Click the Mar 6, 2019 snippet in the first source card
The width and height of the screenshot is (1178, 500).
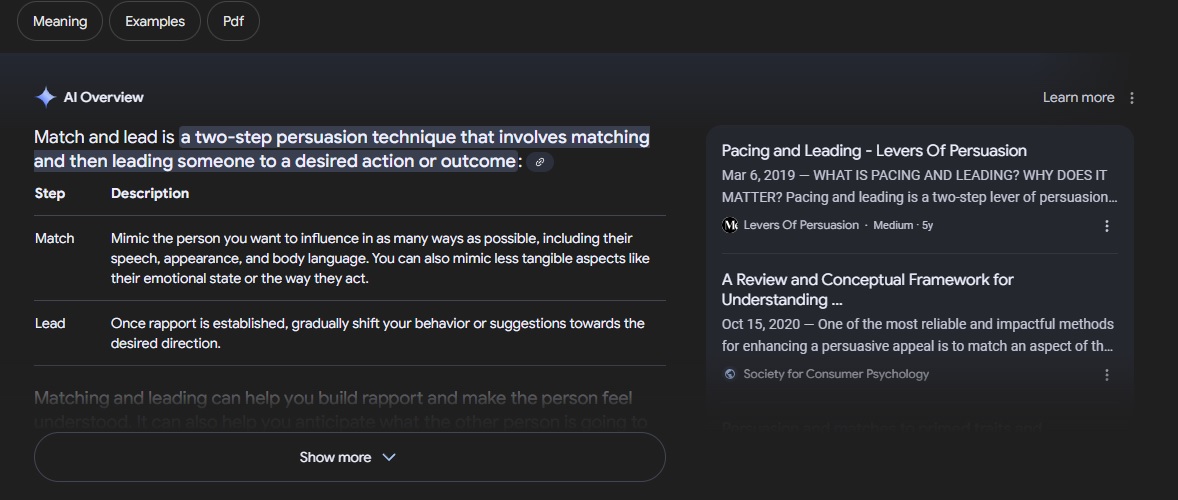(x=918, y=186)
